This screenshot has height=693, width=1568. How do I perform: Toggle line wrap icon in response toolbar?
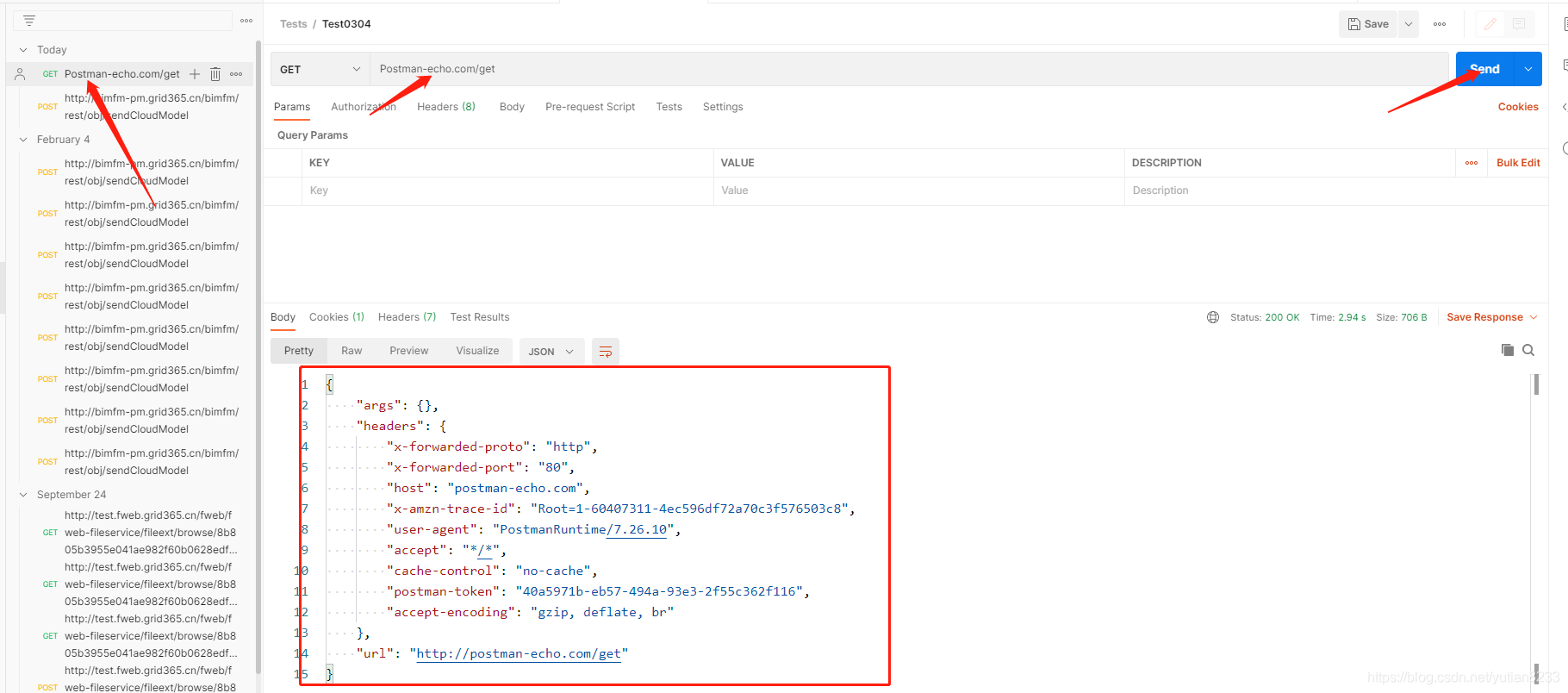pos(606,352)
